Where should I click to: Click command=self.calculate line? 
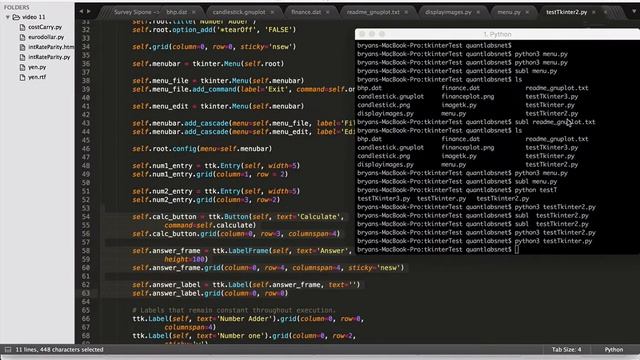coord(210,225)
